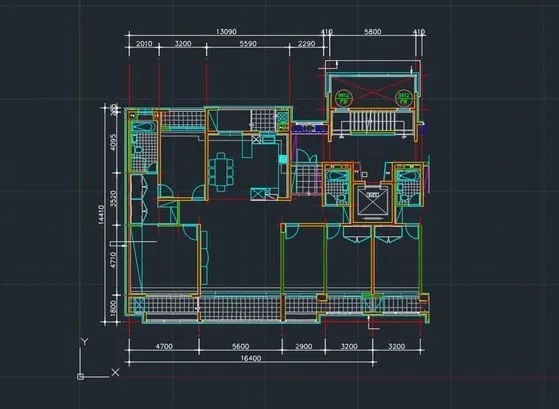This screenshot has height=409, width=559.
Task: Select the vertical 1800 dimension text
Action: point(114,308)
